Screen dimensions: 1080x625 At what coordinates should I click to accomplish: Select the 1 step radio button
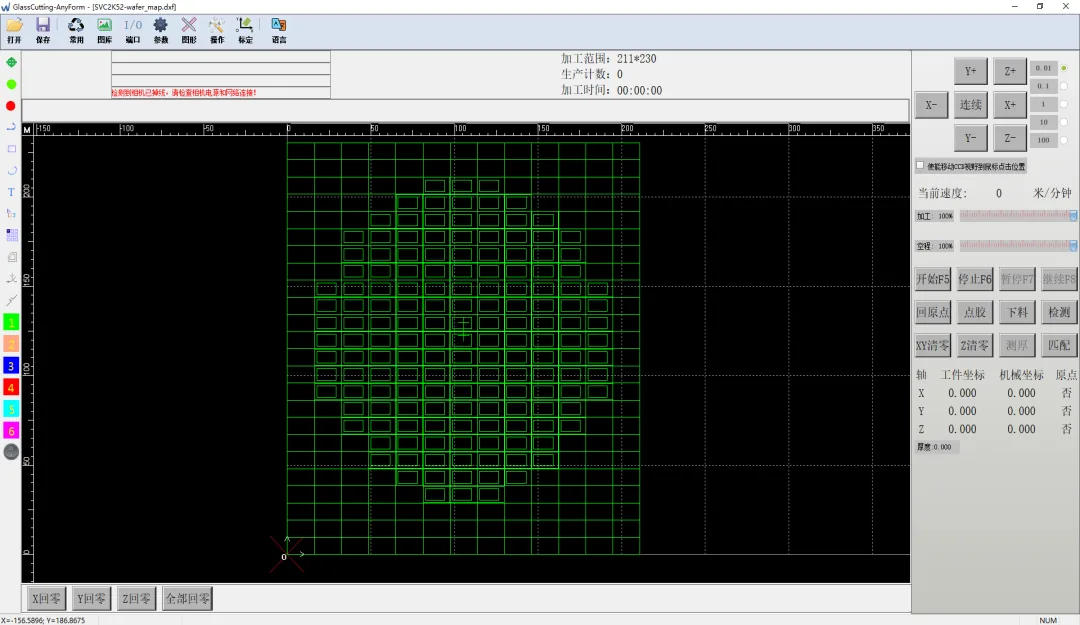[1063, 104]
